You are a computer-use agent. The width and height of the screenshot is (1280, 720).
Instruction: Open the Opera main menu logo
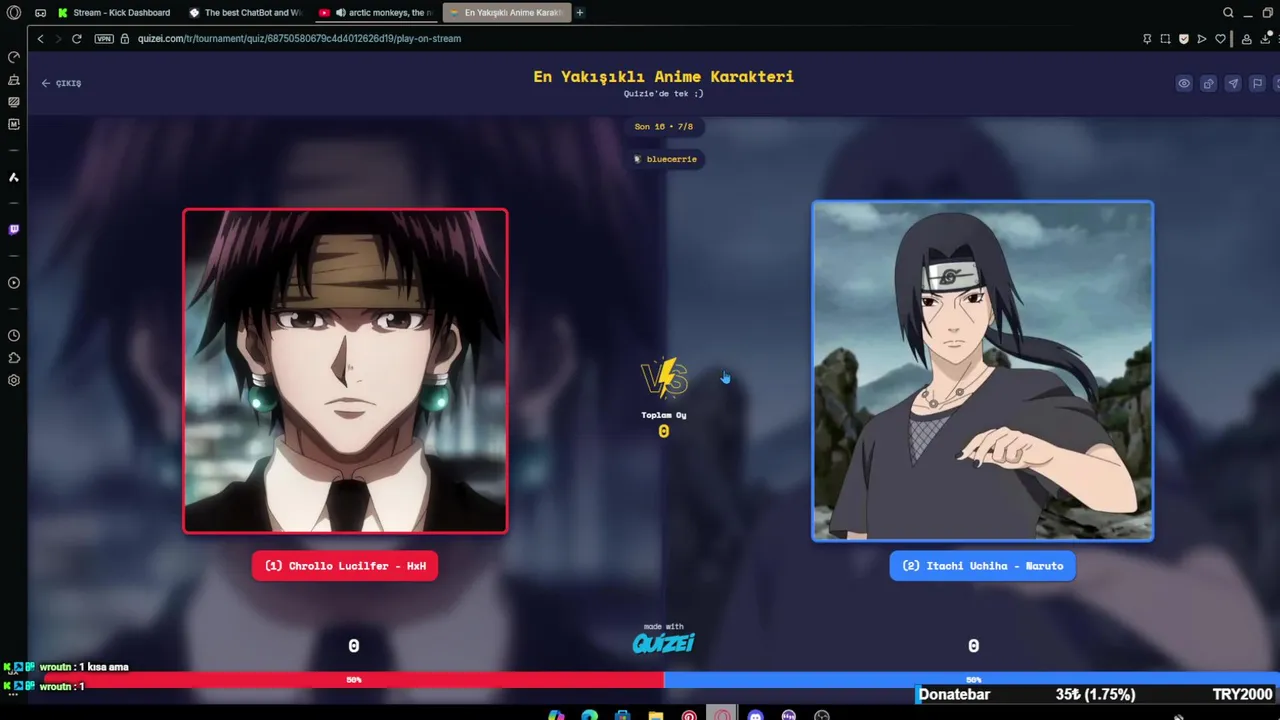14,13
